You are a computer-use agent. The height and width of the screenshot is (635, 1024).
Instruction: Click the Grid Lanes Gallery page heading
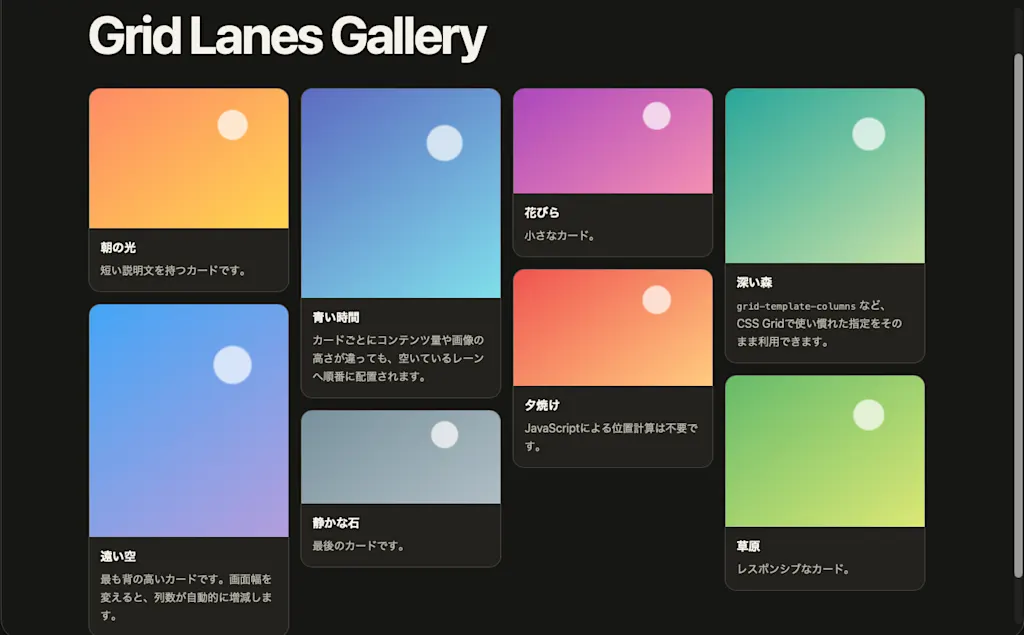(287, 36)
